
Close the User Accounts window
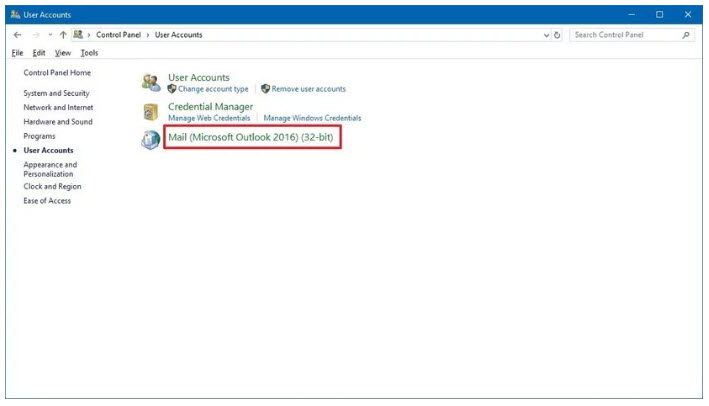[688, 14]
